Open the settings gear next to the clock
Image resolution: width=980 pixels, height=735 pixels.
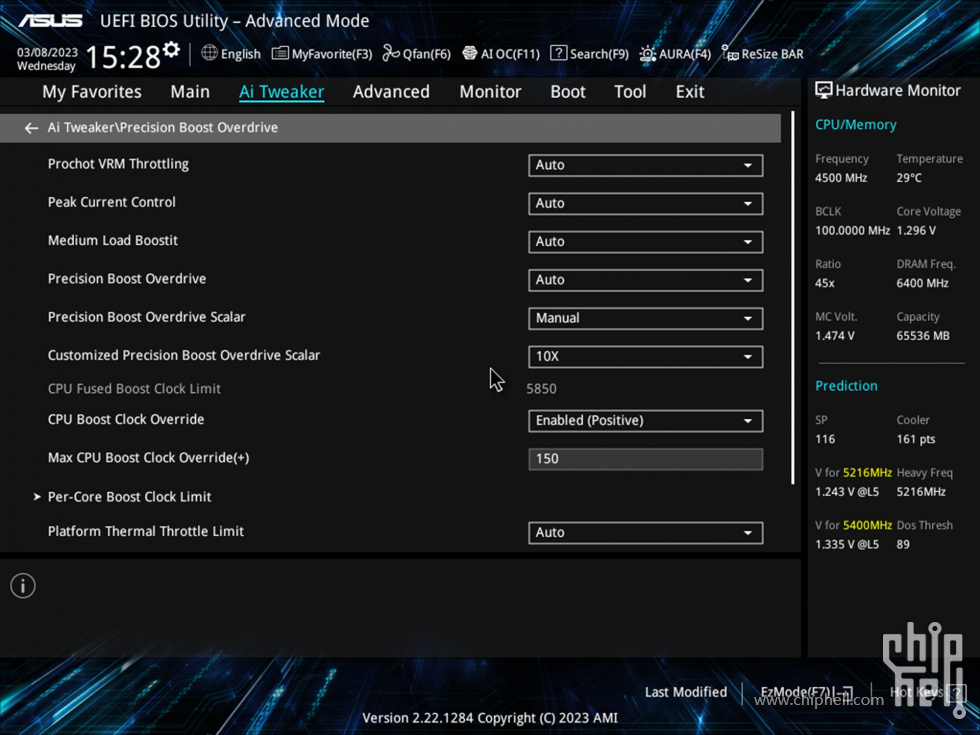[x=171, y=50]
